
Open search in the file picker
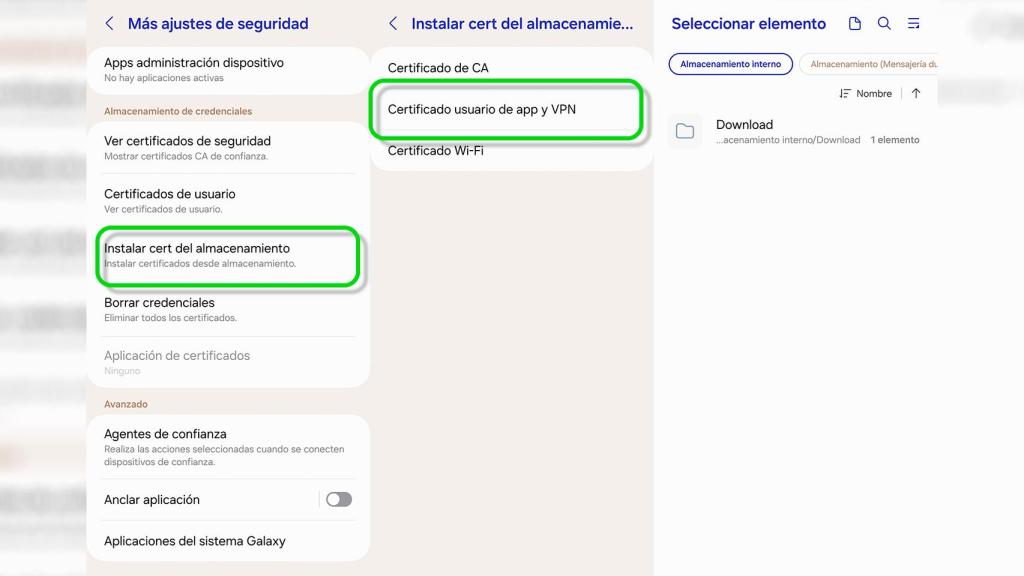point(884,23)
